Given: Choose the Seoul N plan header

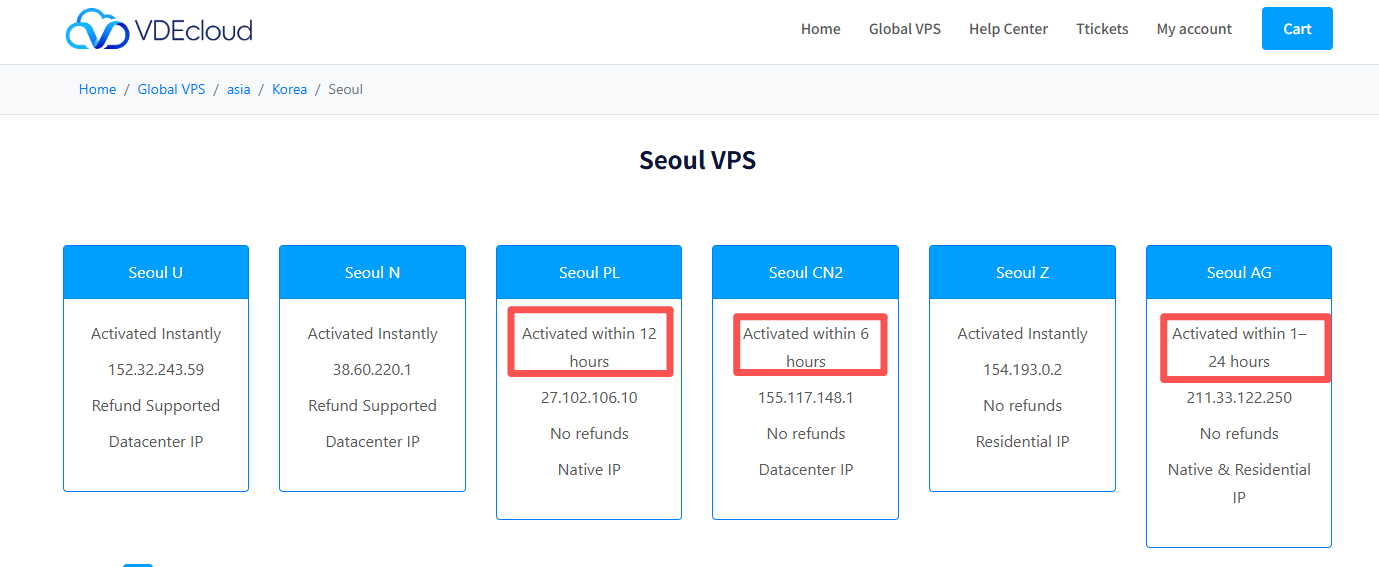Looking at the screenshot, I should [372, 272].
